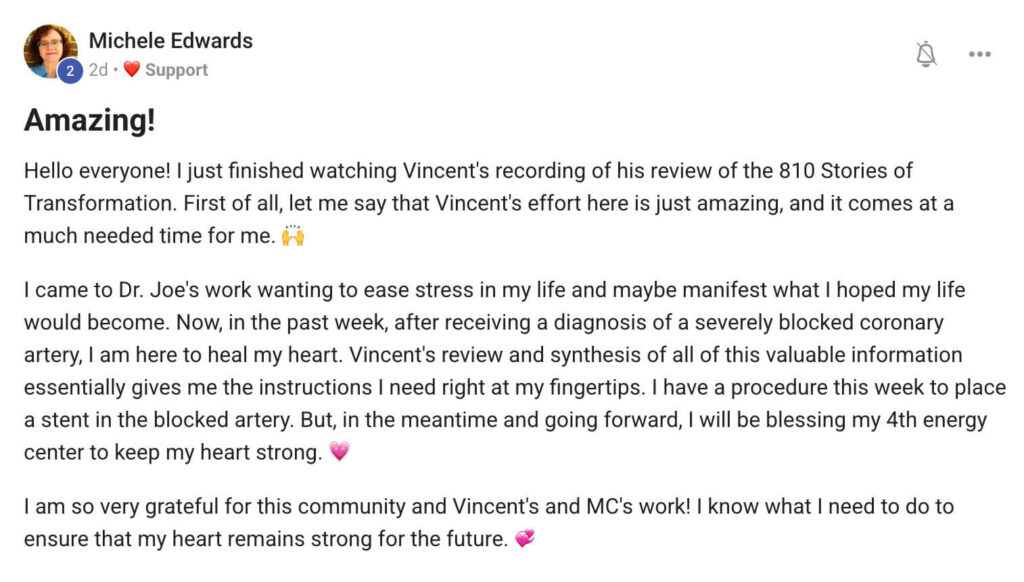Click the 'Amazing!' post title

(x=90, y=121)
